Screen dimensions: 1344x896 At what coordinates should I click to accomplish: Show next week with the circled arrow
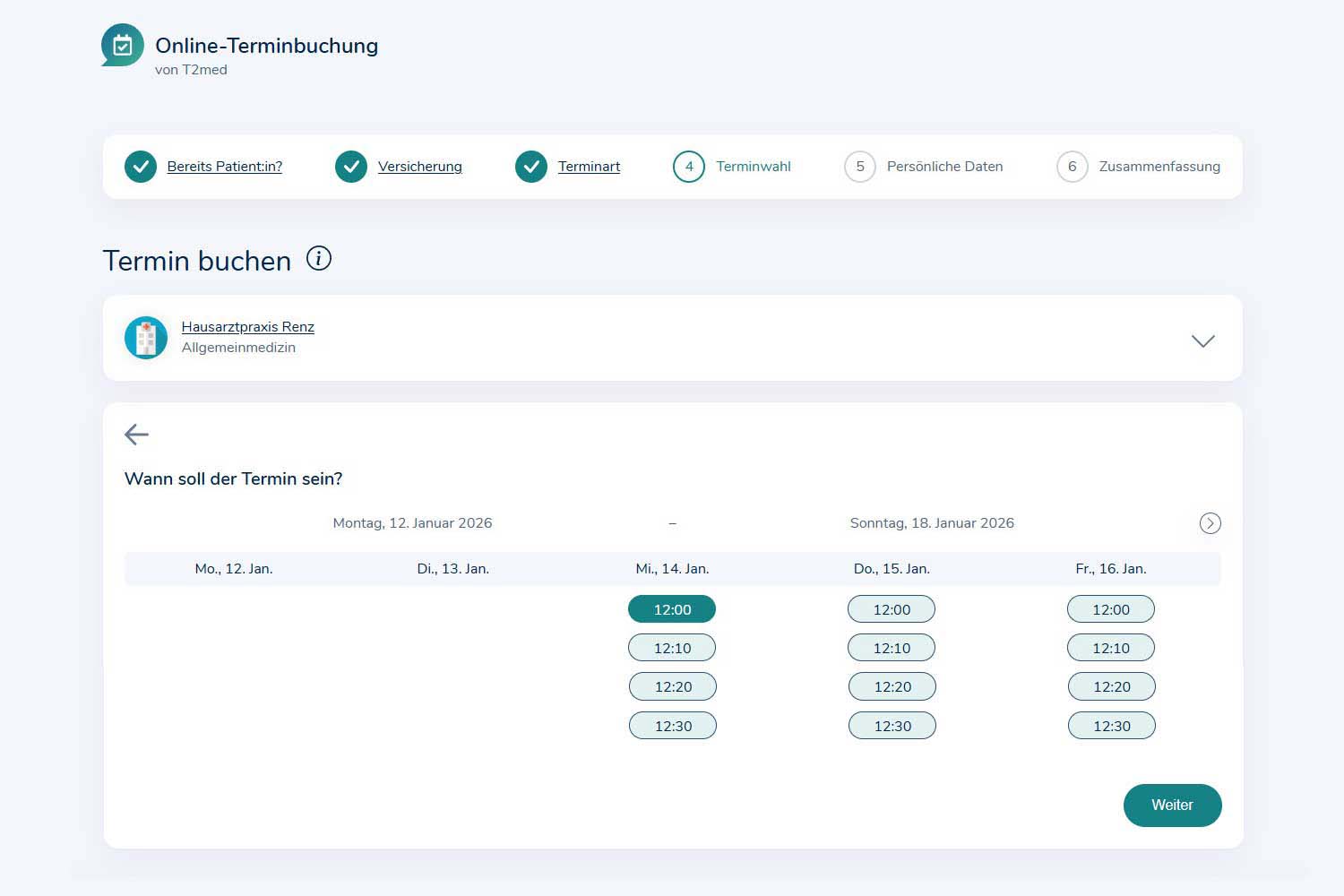tap(1210, 523)
